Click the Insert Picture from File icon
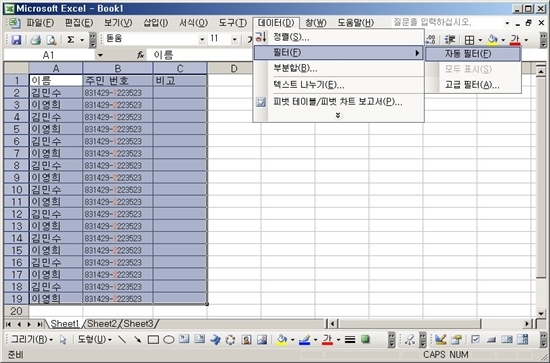This screenshot has width=550, height=363. 262,339
